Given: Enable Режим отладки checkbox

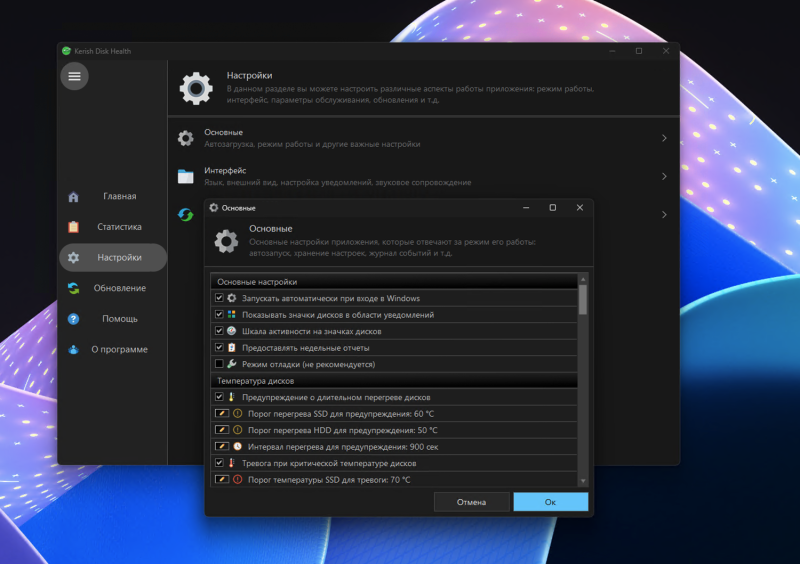Looking at the screenshot, I should point(219,364).
